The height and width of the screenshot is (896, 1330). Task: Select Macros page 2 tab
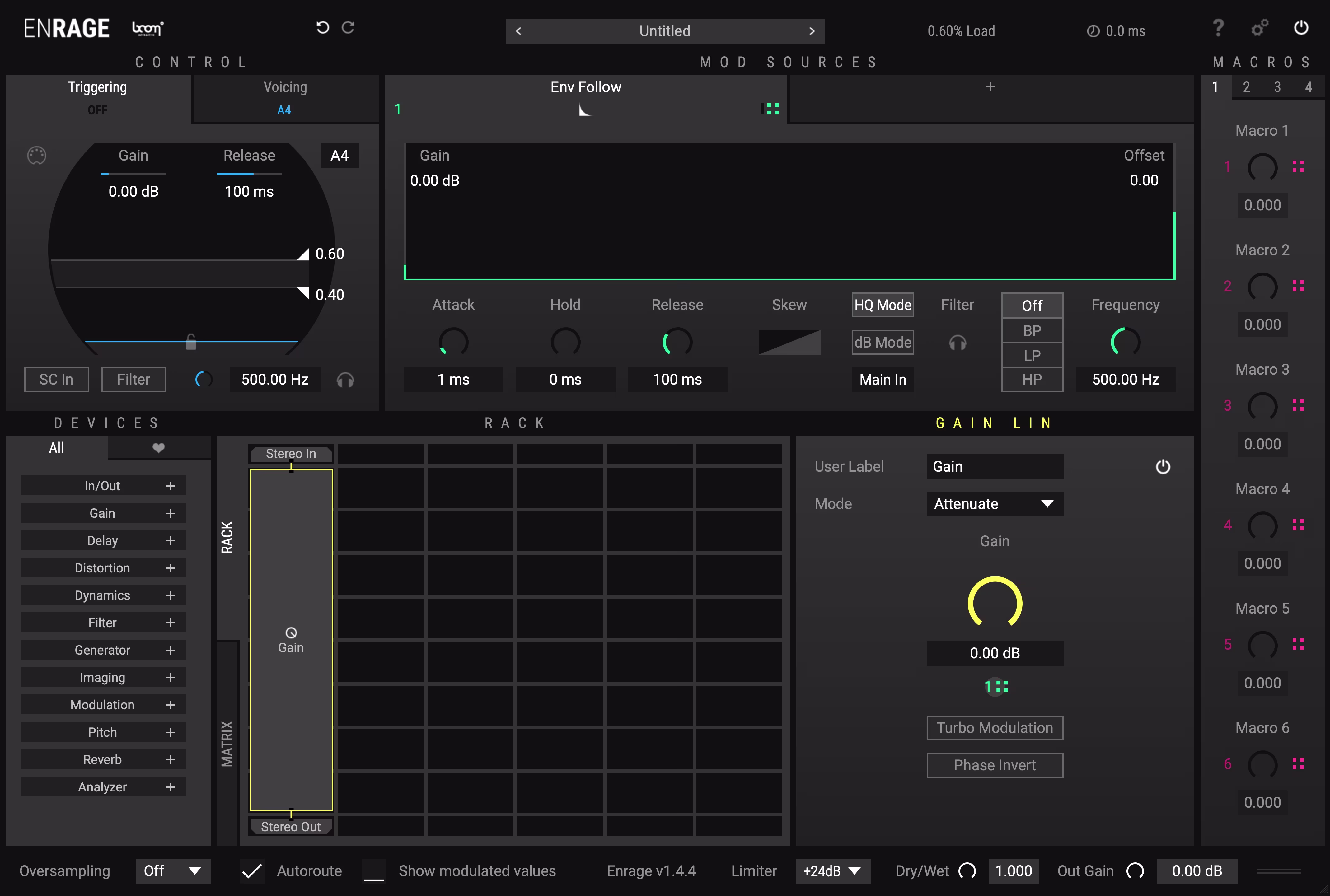[x=1246, y=87]
